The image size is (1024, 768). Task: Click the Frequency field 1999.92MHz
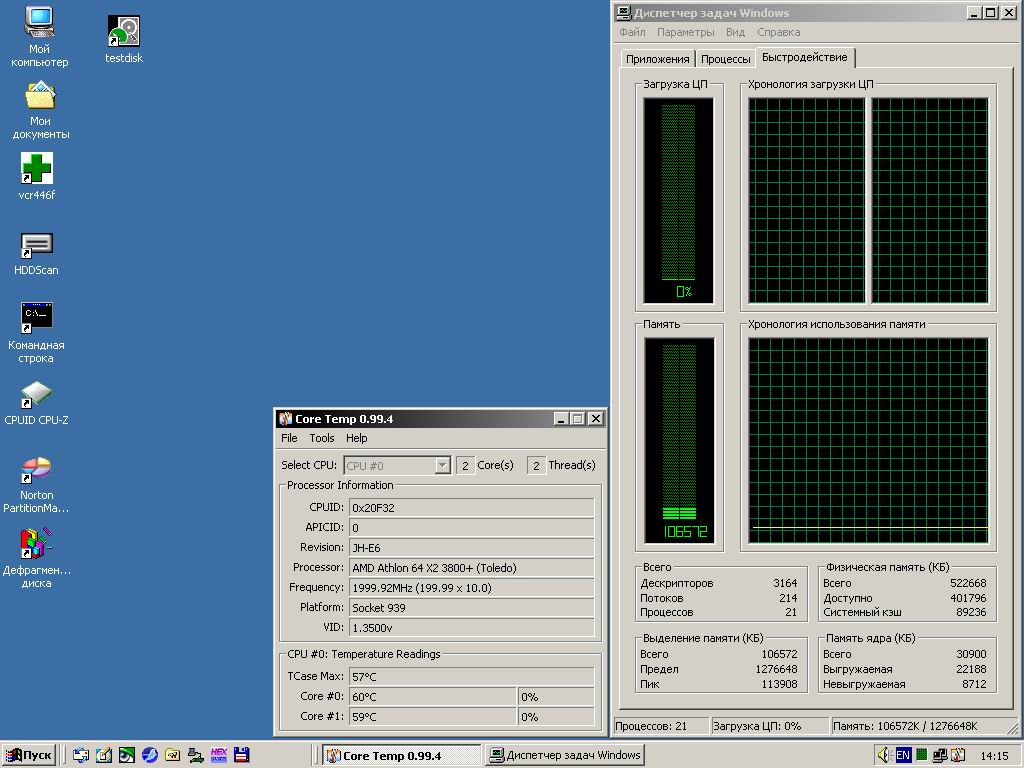(472, 588)
